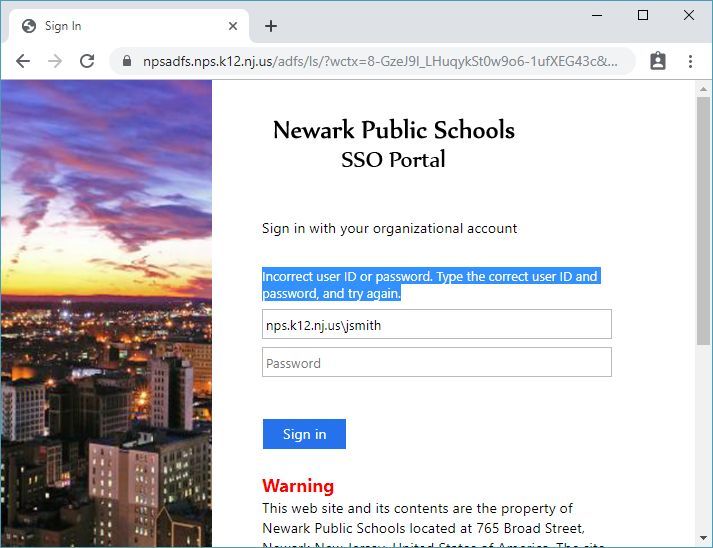The width and height of the screenshot is (713, 548).
Task: Click the blue Sign in button
Action: pos(304,434)
